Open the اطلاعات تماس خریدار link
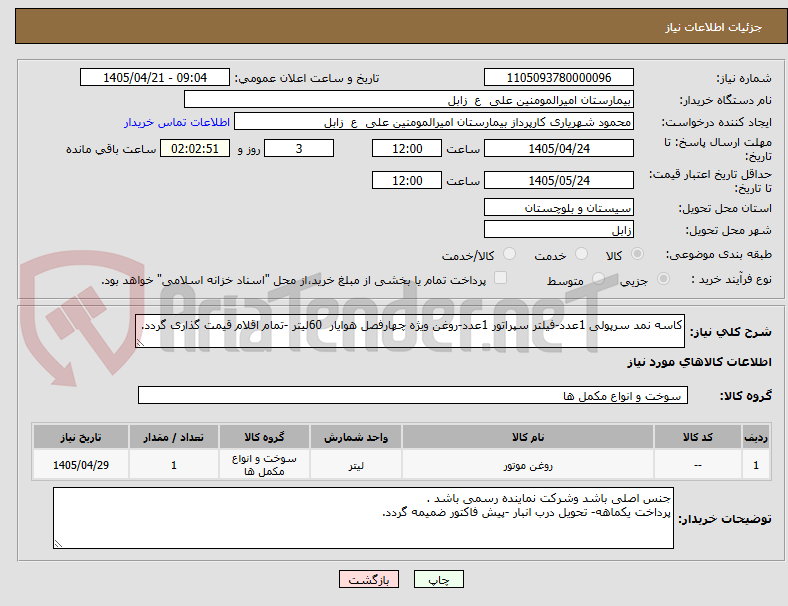 (x=177, y=122)
